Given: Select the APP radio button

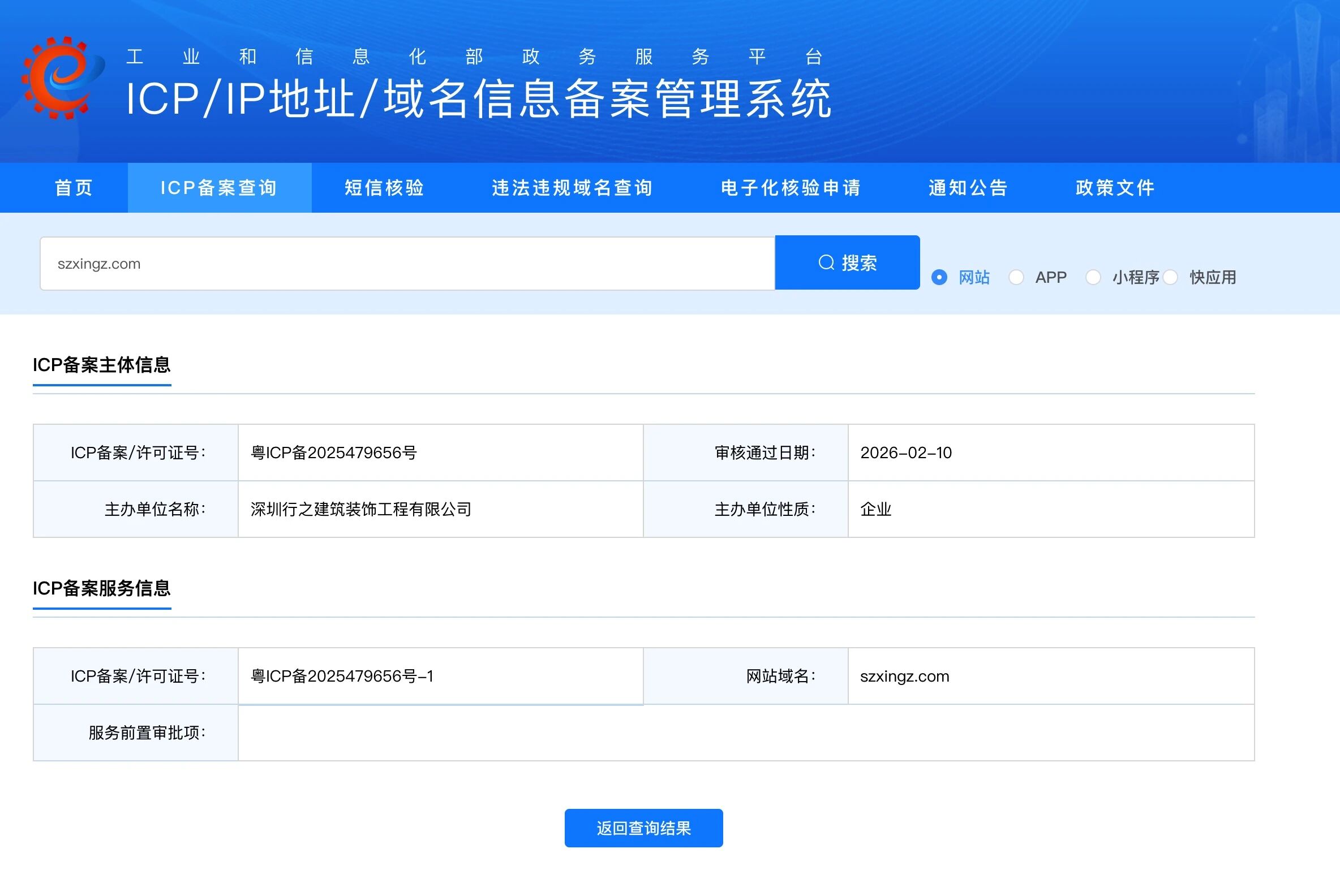Looking at the screenshot, I should coord(1016,278).
